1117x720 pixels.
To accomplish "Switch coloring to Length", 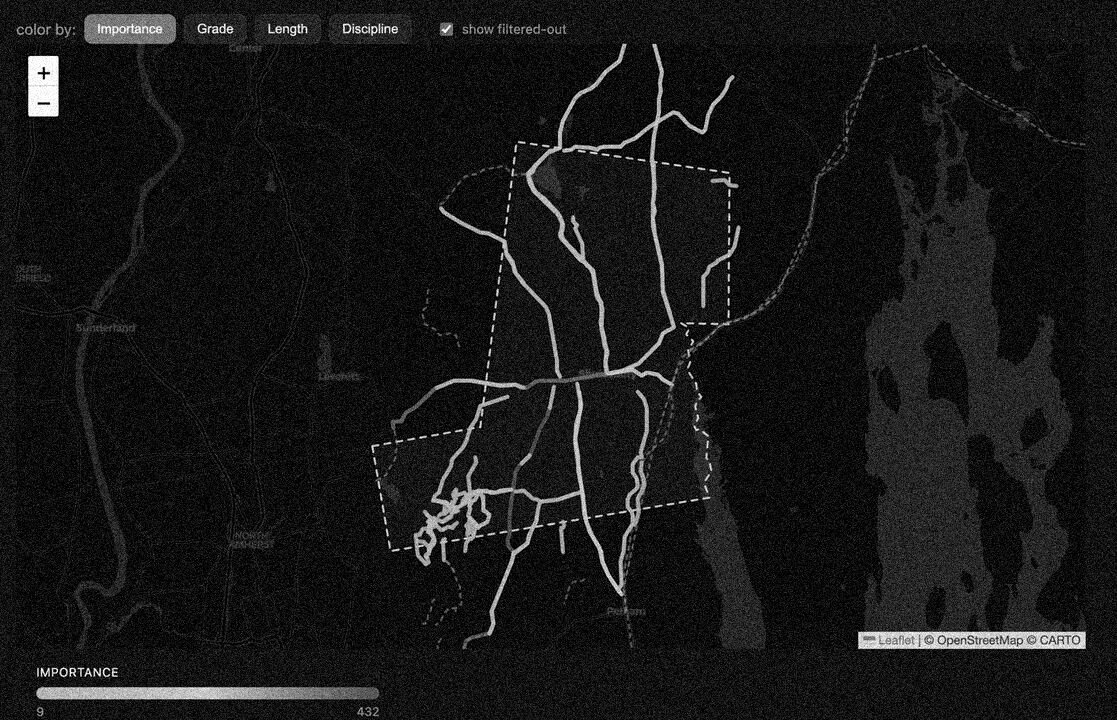I will pyautogui.click(x=288, y=29).
